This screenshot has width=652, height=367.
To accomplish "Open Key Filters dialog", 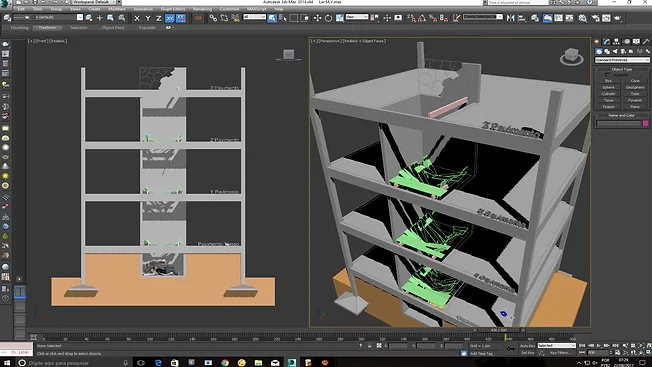I will pos(560,352).
